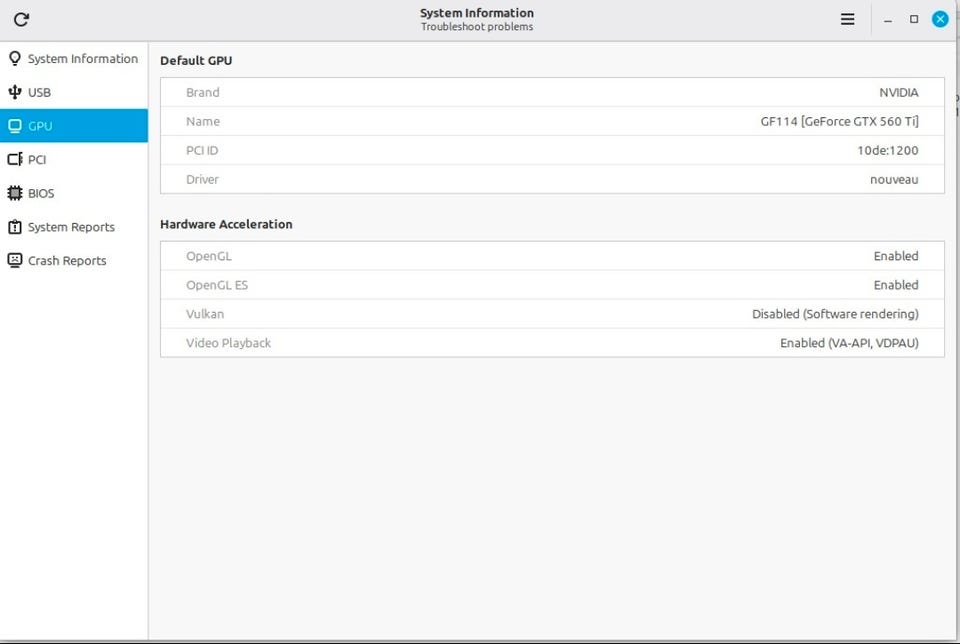Open the hamburger menu
This screenshot has height=644, width=960.
pos(847,20)
